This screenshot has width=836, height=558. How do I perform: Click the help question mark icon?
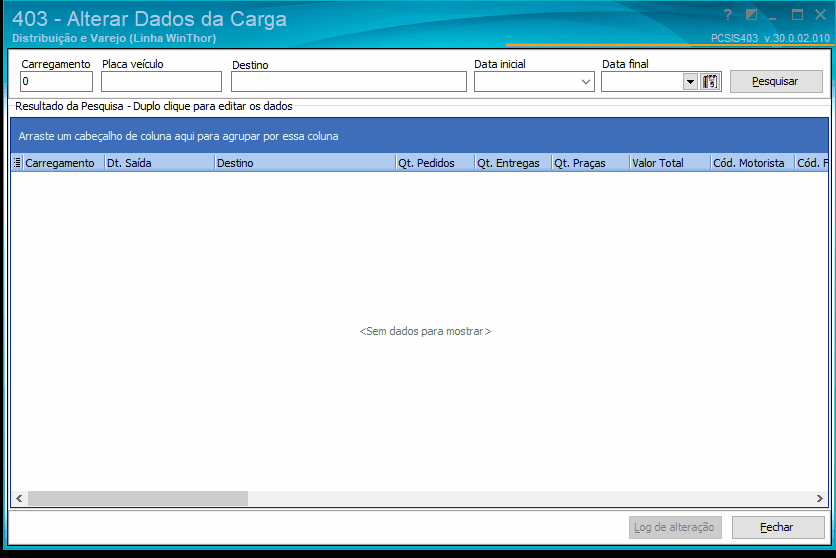point(728,15)
